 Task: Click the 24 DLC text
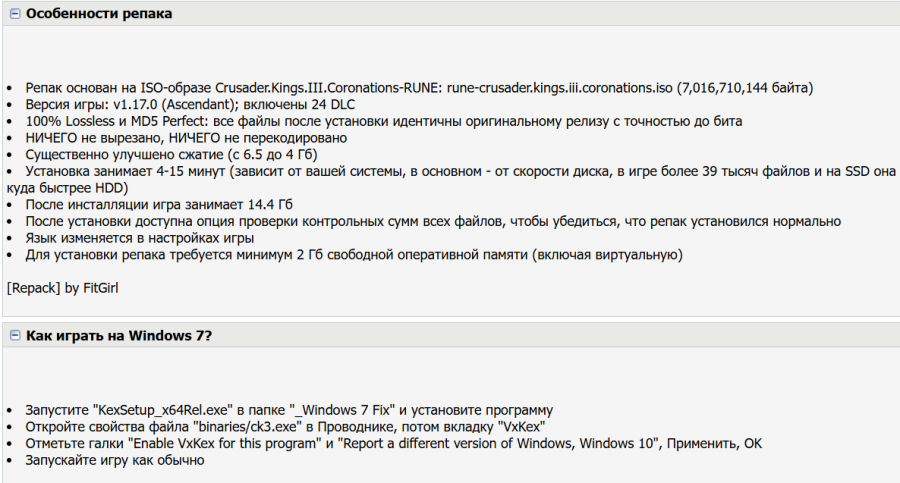pyautogui.click(x=333, y=105)
